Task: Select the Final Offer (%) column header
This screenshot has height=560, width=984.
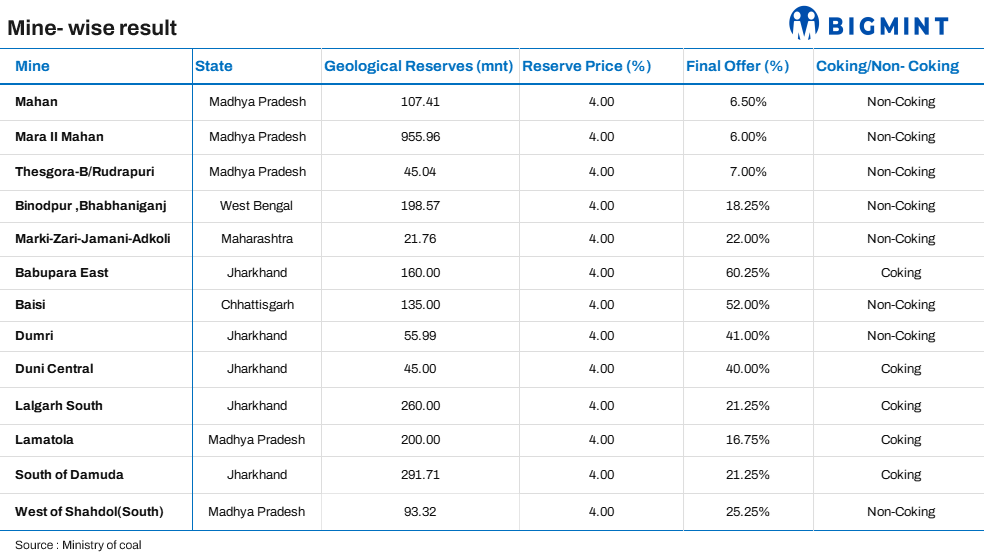Action: coord(737,66)
